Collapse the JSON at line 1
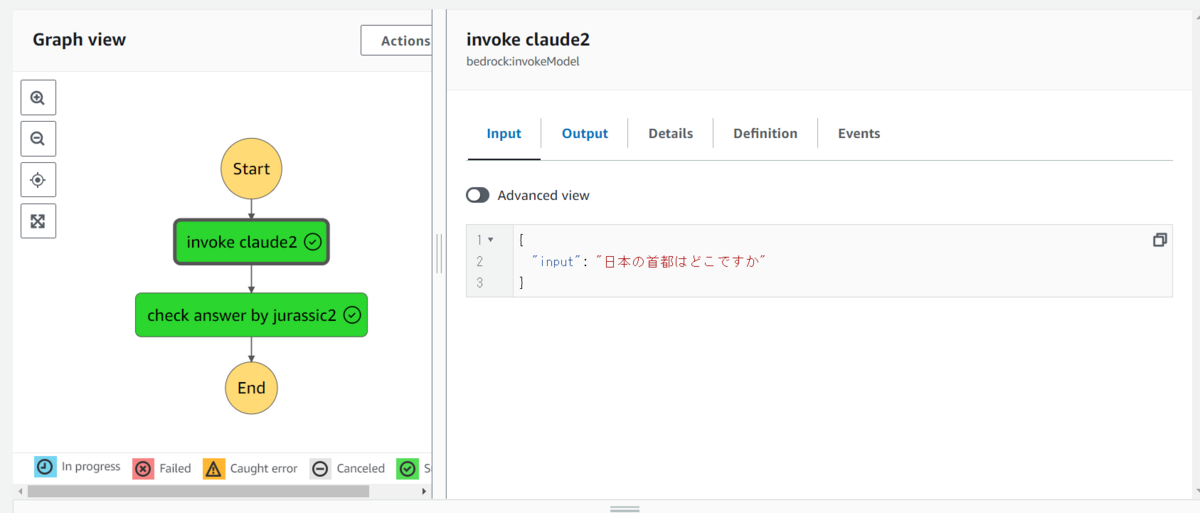Viewport: 1200px width, 513px height. [x=491, y=240]
